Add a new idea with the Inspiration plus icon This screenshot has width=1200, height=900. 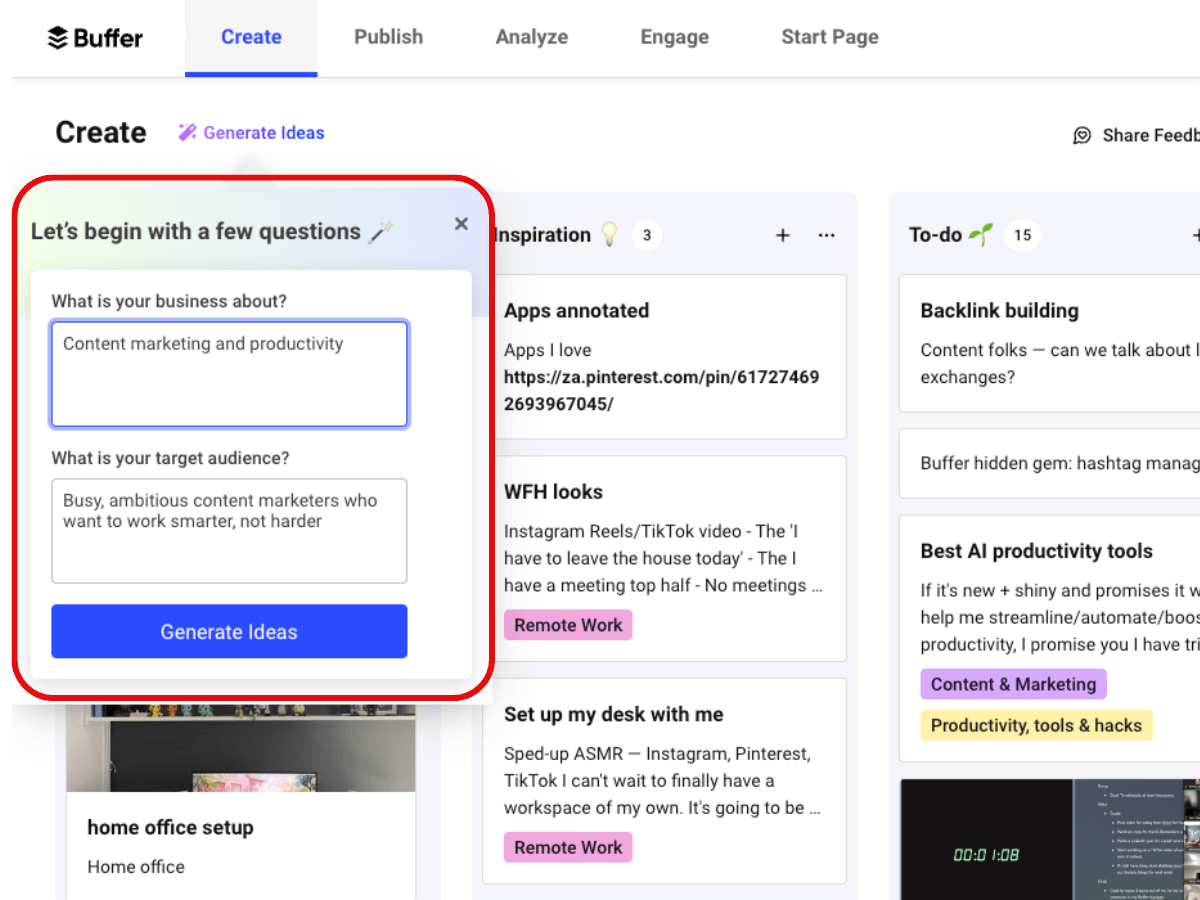[x=782, y=235]
